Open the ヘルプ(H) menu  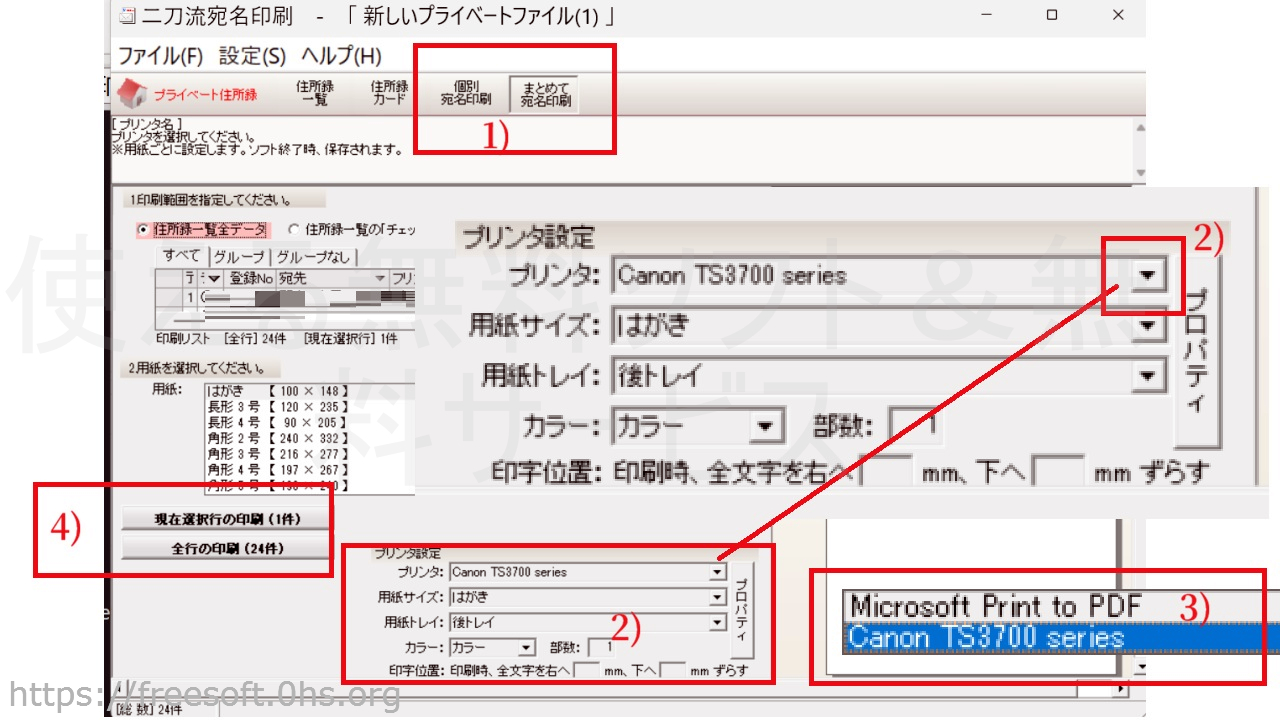341,56
